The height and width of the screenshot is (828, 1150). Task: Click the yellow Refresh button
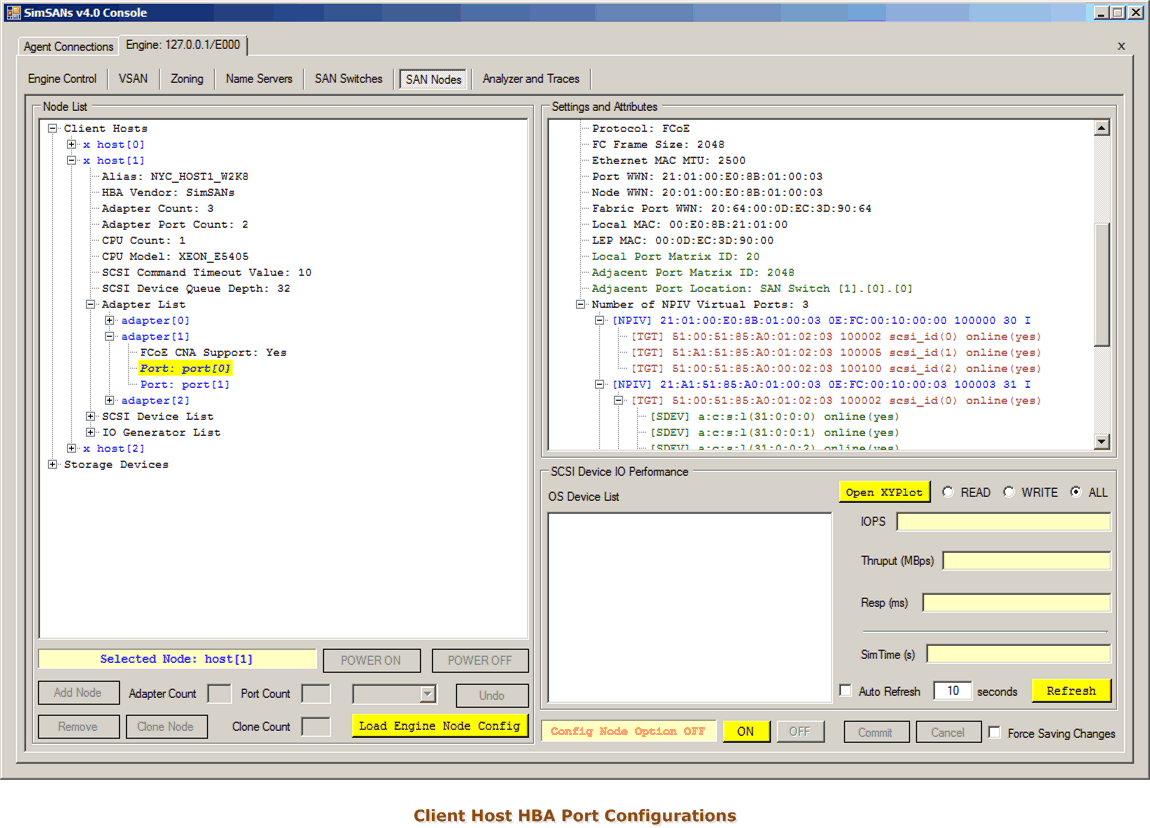[x=1071, y=691]
